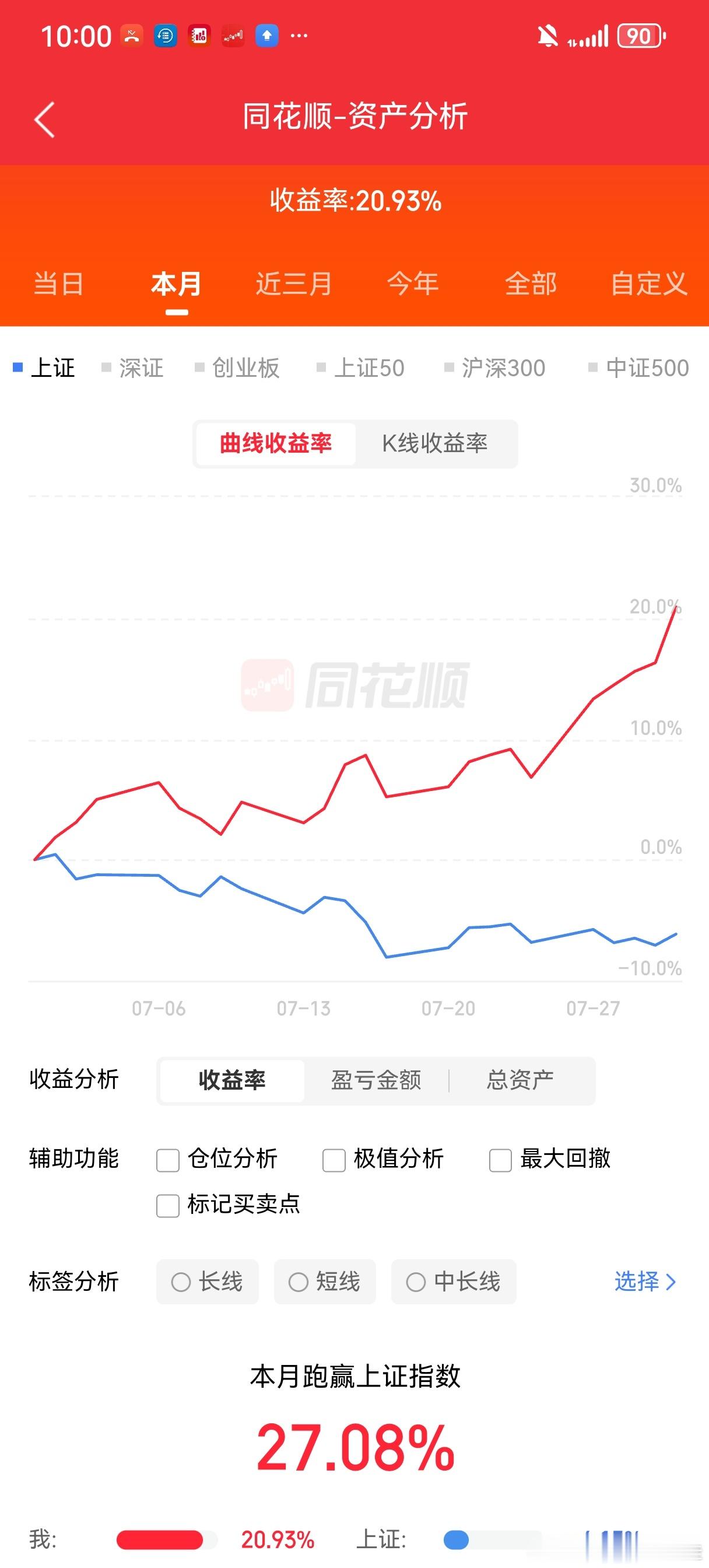Open the blue upload app notification icon
The height and width of the screenshot is (1568, 709).
pos(266,36)
